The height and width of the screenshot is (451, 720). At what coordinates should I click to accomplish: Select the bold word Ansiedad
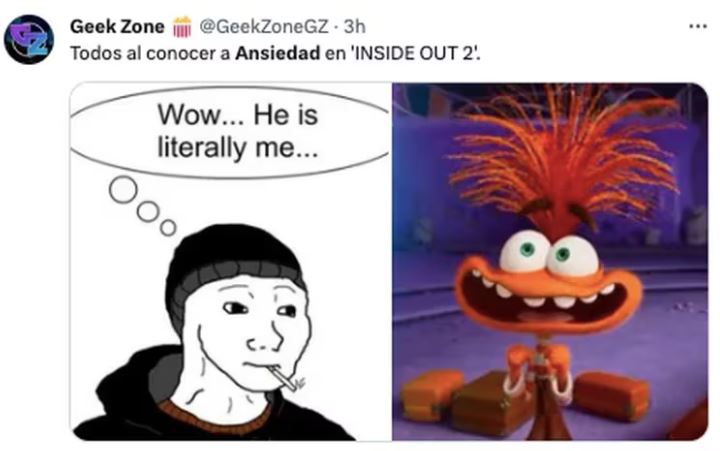pyautogui.click(x=277, y=53)
